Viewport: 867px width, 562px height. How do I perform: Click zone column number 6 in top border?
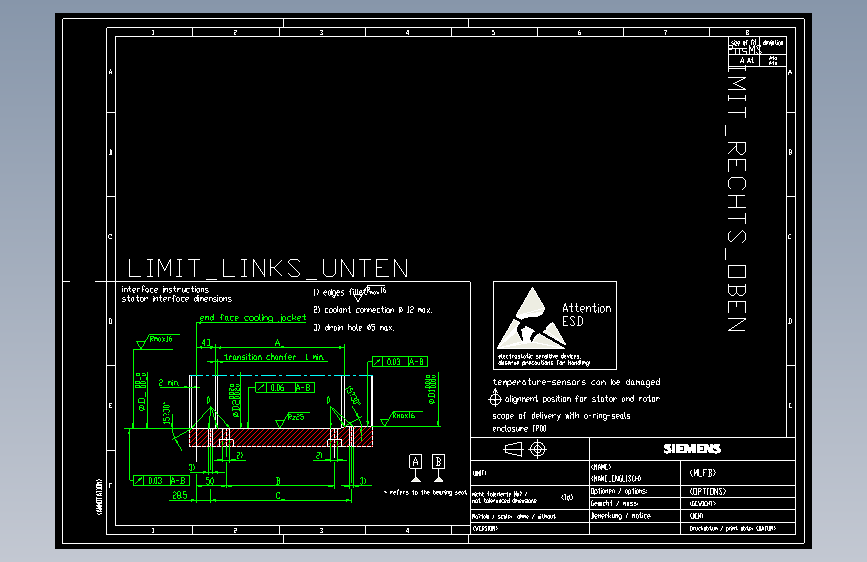[x=579, y=33]
